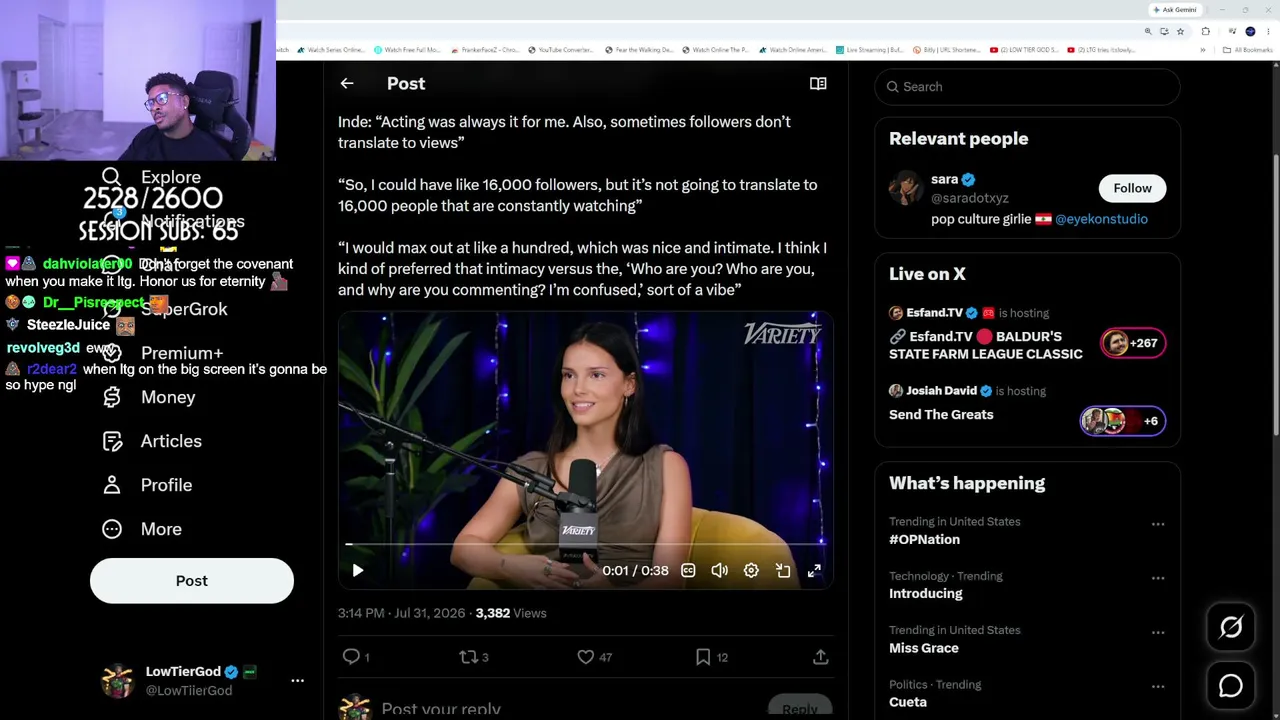Open video settings gear
The image size is (1280, 720).
click(751, 570)
